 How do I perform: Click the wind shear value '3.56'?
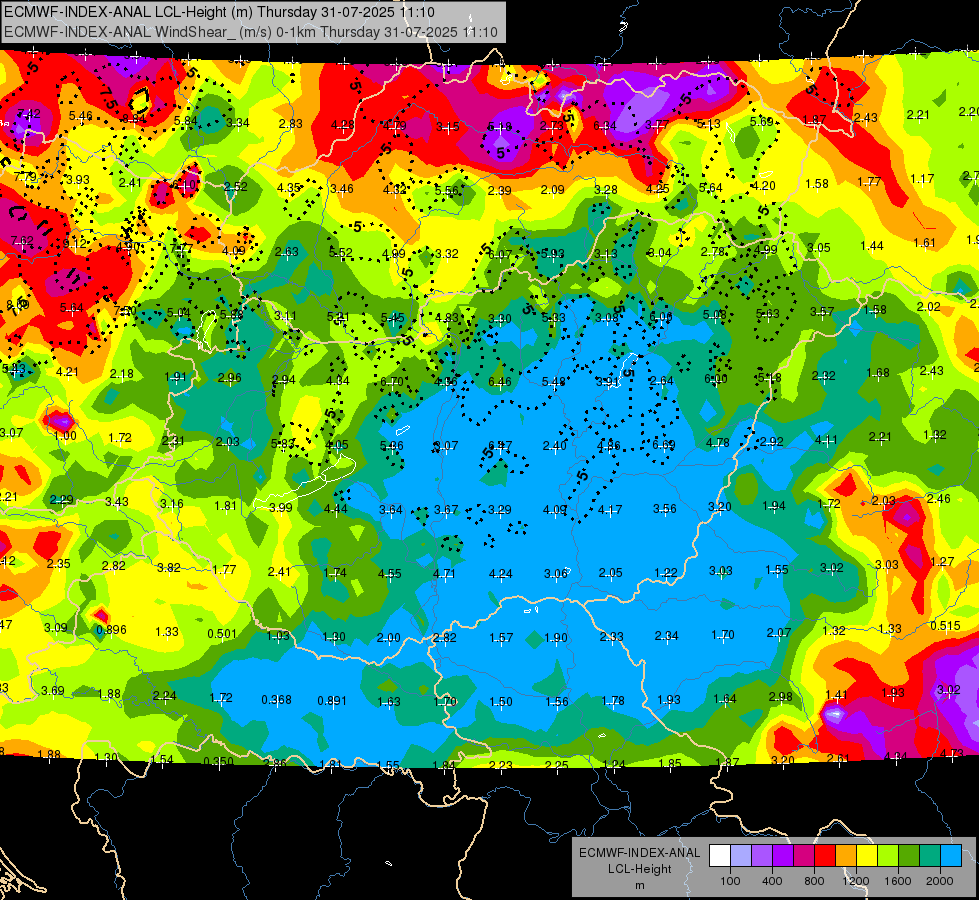664,508
